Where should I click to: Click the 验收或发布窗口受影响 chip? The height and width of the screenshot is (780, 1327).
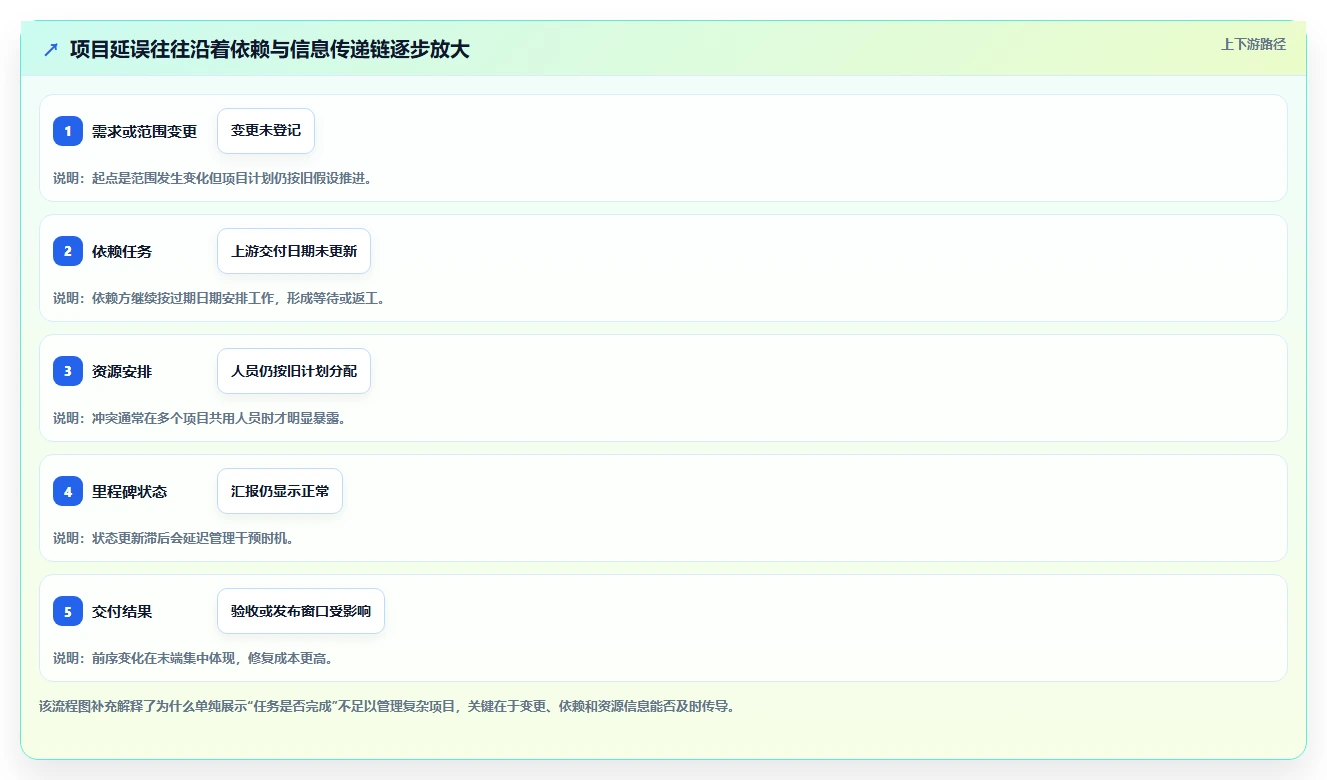301,611
